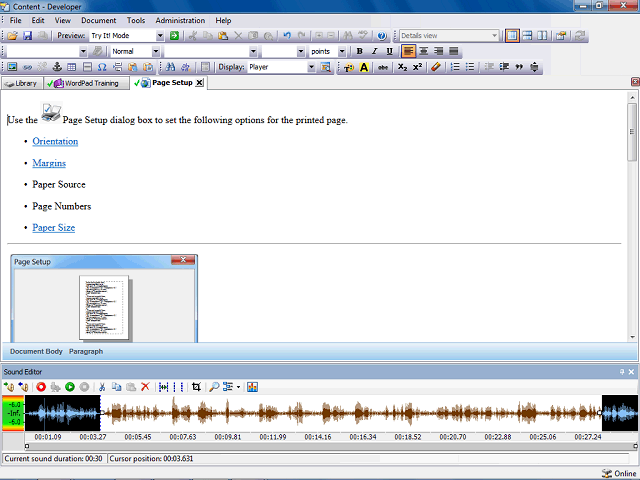Toggle justified paragraph alignment

(x=453, y=51)
